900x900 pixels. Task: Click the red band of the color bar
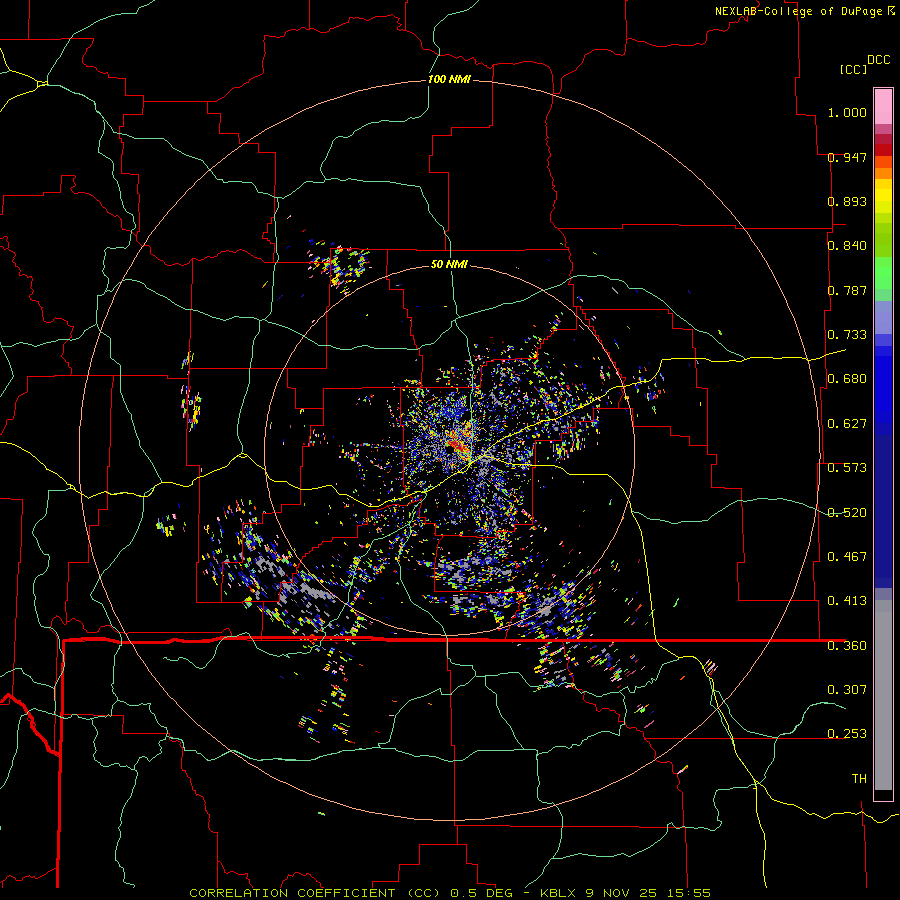[883, 150]
